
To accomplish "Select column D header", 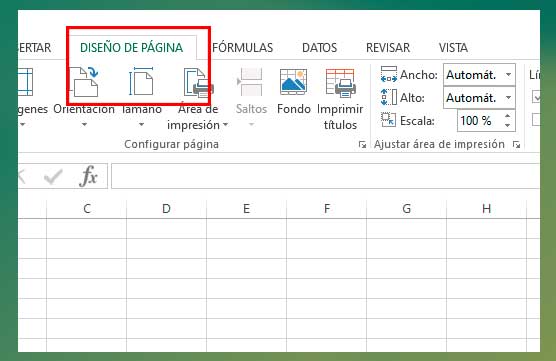I will pyautogui.click(x=167, y=209).
